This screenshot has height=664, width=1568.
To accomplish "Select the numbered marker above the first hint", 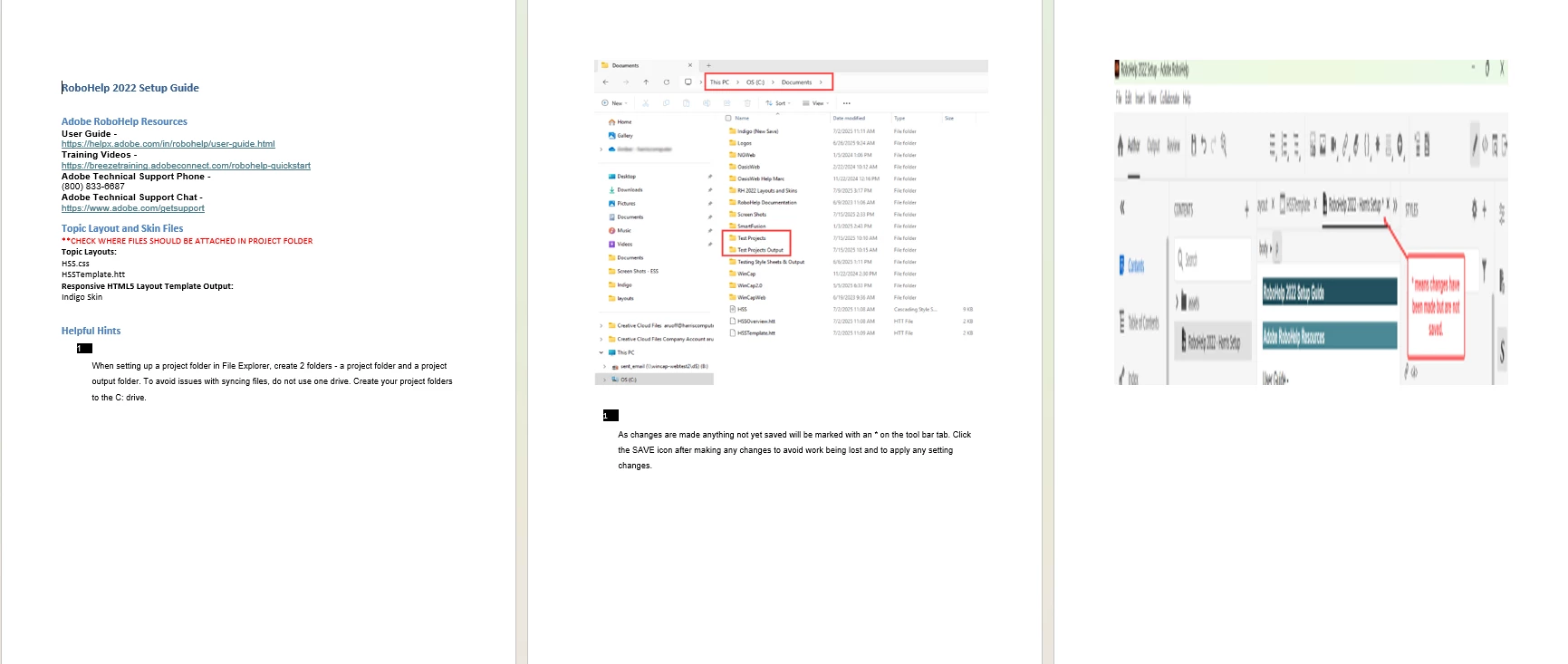I will [84, 348].
